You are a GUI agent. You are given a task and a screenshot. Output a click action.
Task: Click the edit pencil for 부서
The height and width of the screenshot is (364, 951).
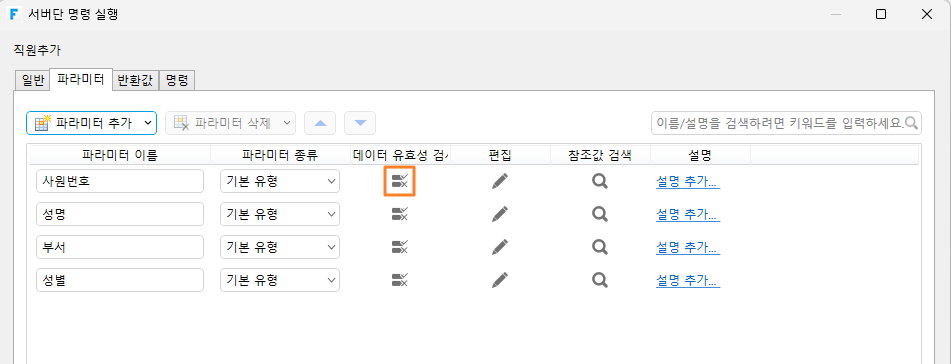[500, 246]
